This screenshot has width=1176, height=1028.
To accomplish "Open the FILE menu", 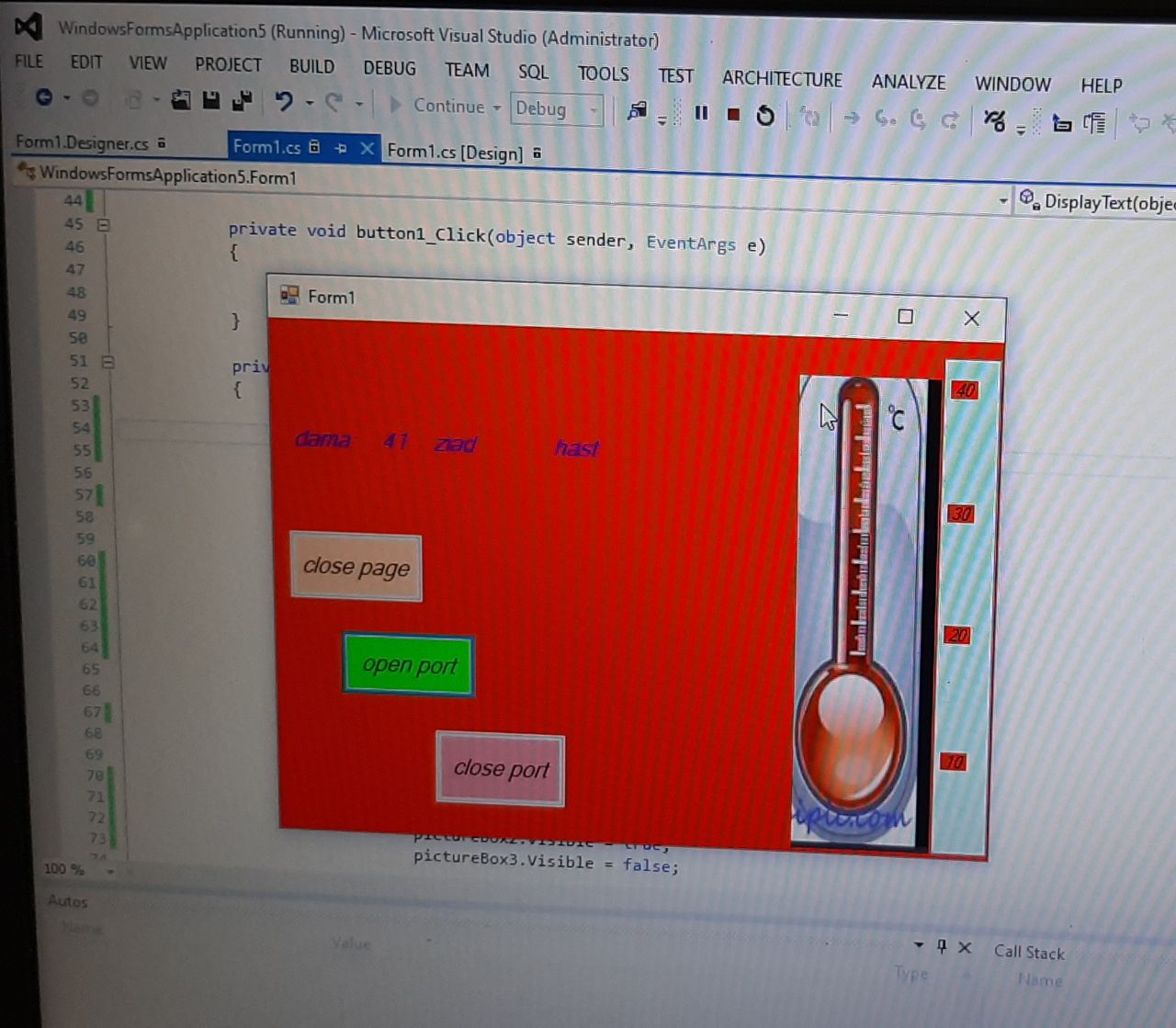I will [28, 61].
